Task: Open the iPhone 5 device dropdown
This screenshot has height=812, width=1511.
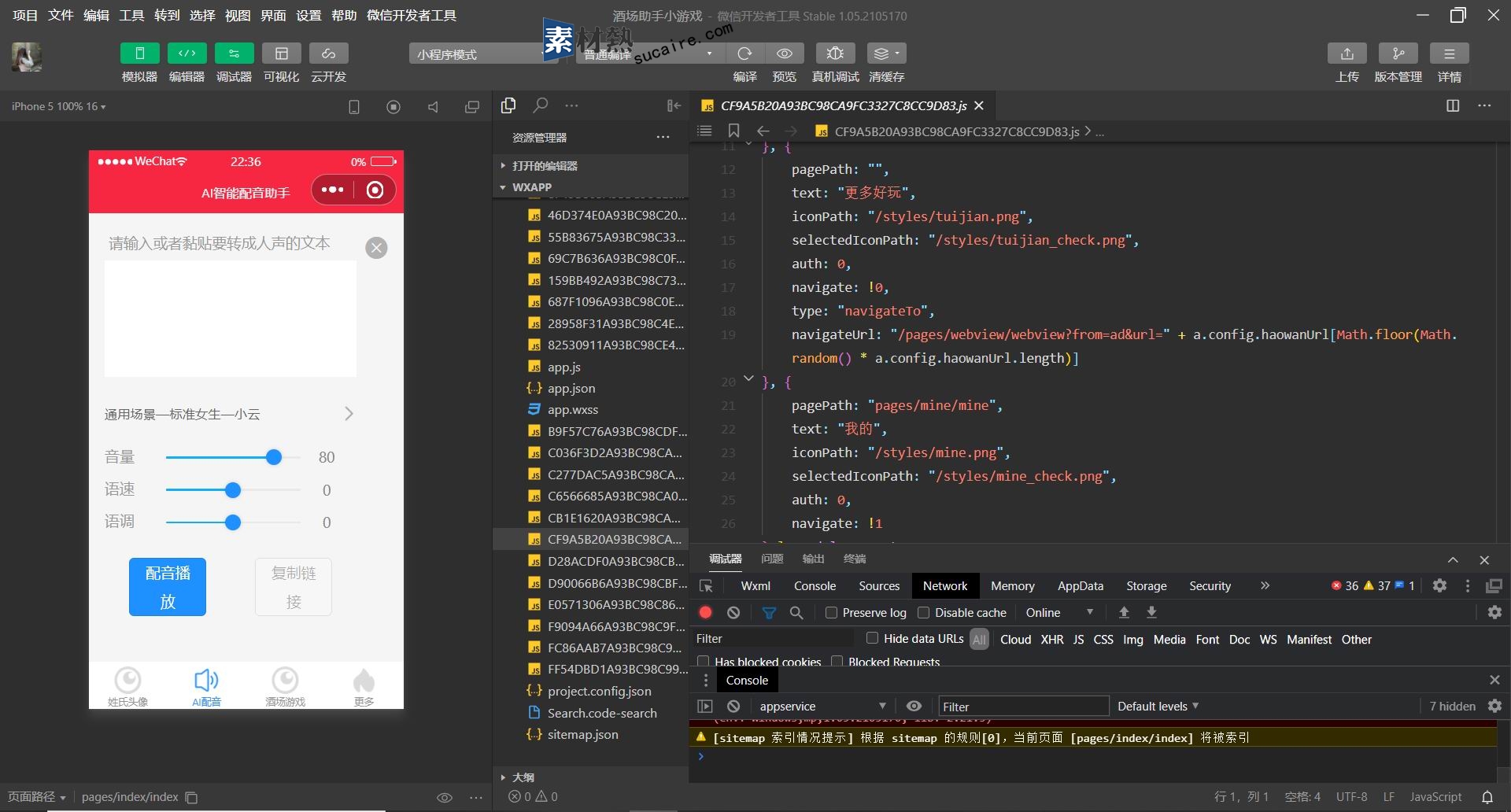Action: (x=58, y=106)
